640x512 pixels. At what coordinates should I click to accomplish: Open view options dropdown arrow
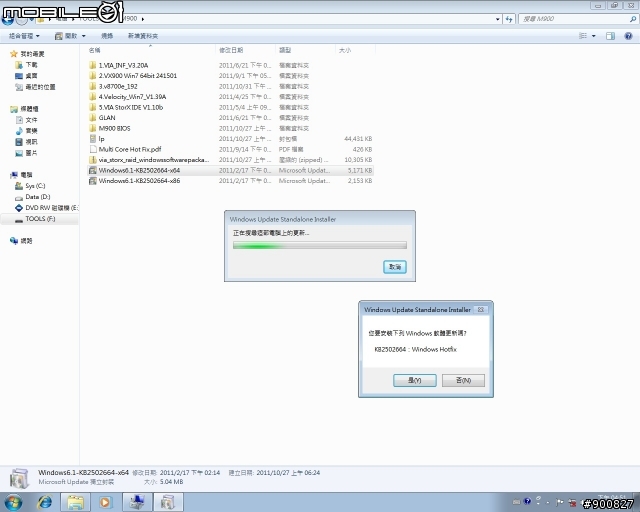pos(593,36)
